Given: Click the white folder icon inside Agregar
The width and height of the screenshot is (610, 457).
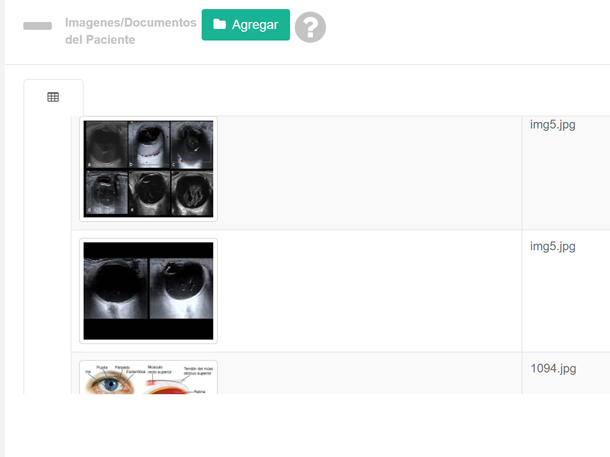Looking at the screenshot, I should [219, 24].
